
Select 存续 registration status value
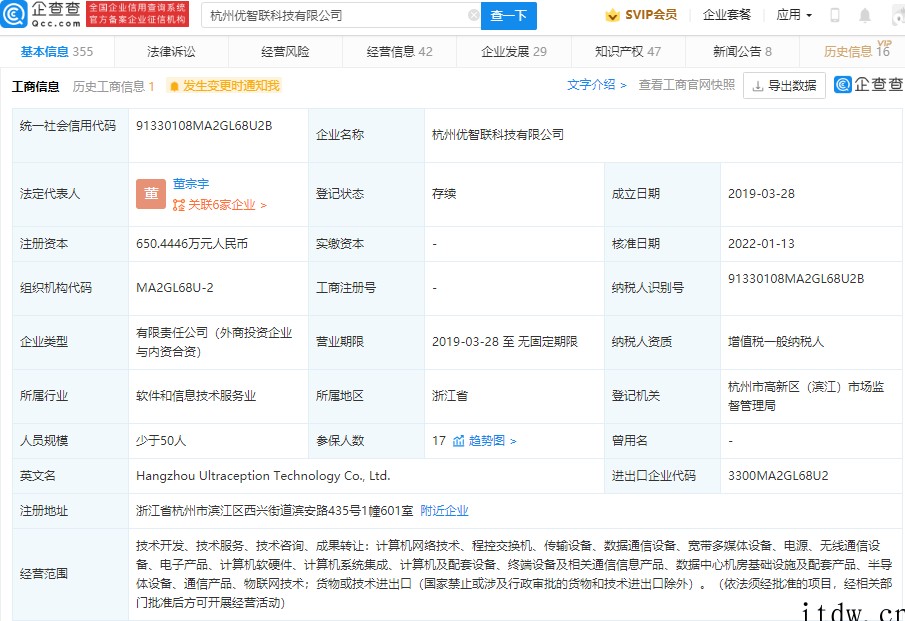coord(444,194)
